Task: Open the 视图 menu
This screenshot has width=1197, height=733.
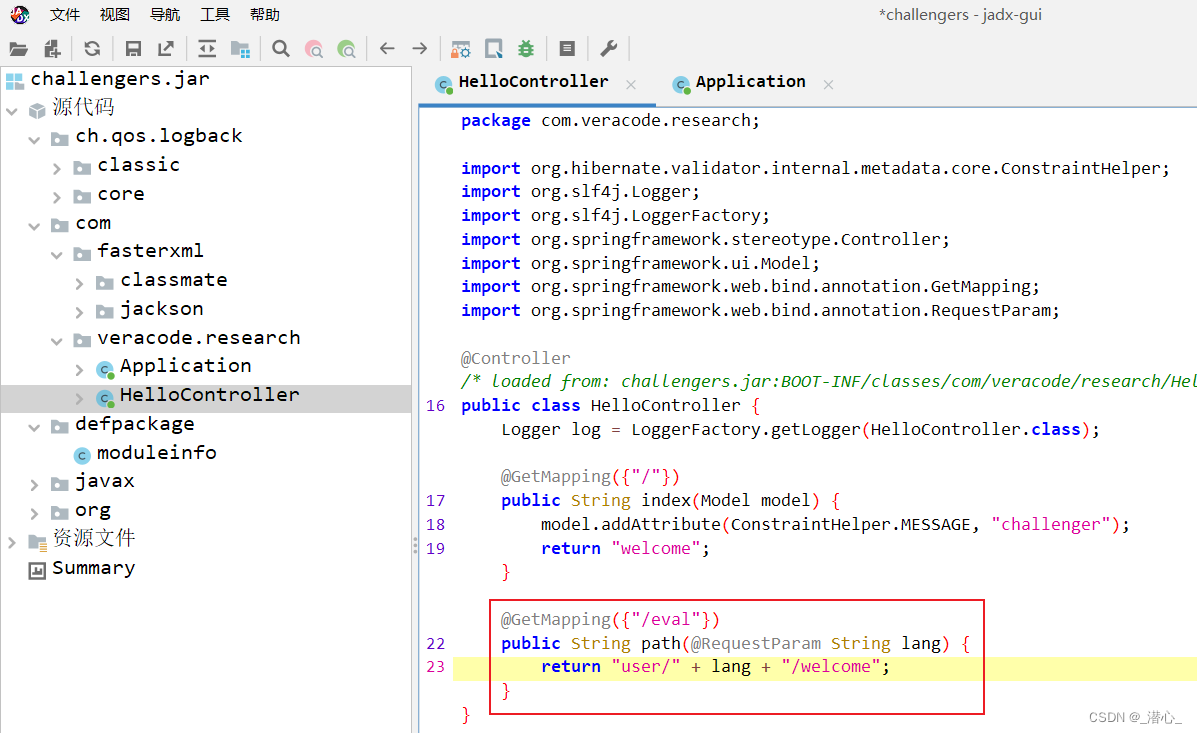Action: (x=115, y=15)
